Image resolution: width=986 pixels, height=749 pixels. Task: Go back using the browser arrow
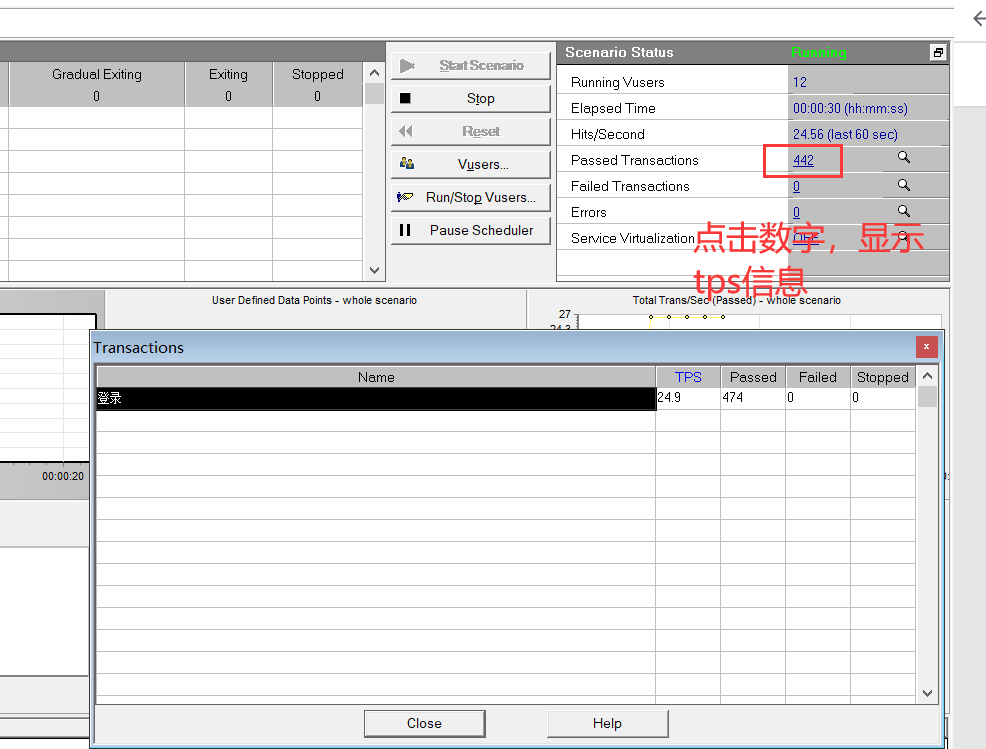click(977, 19)
